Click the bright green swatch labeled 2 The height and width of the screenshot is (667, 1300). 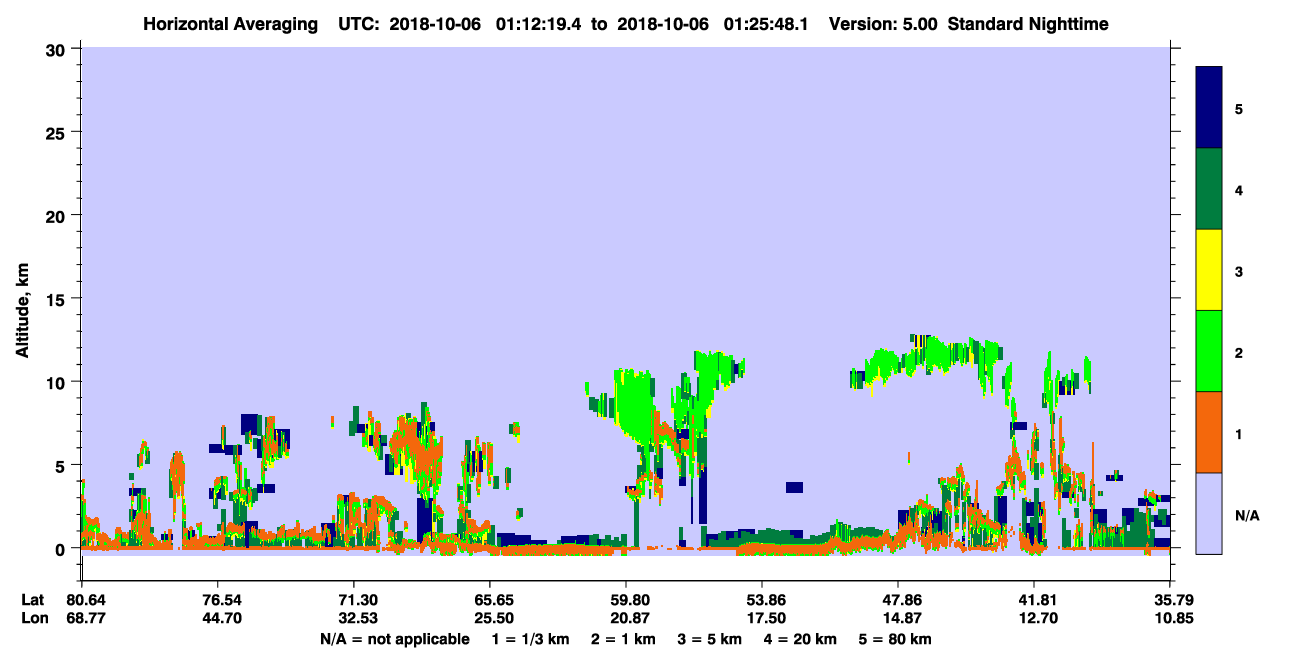click(1209, 351)
